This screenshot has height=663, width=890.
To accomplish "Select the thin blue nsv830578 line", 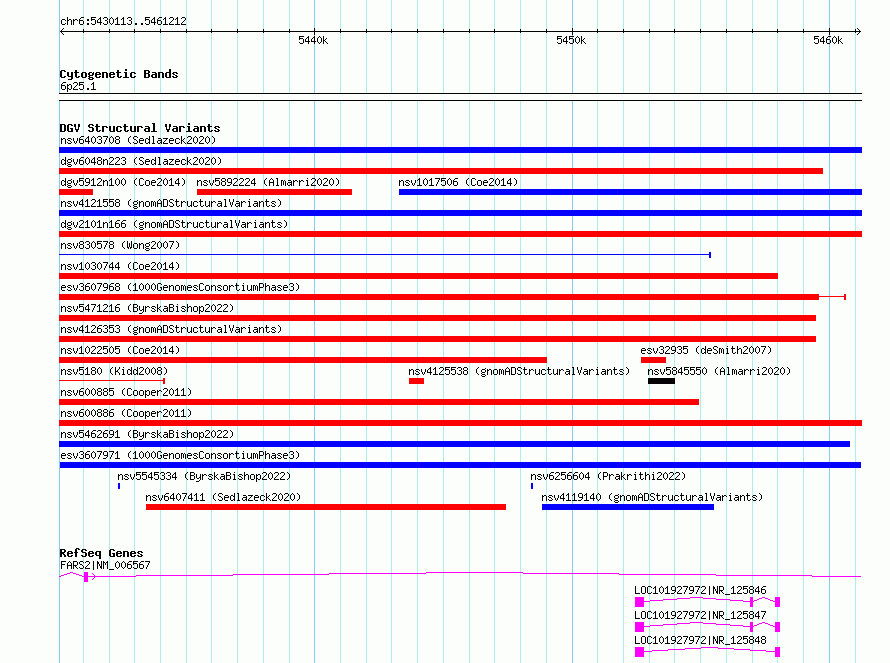I will tap(385, 255).
